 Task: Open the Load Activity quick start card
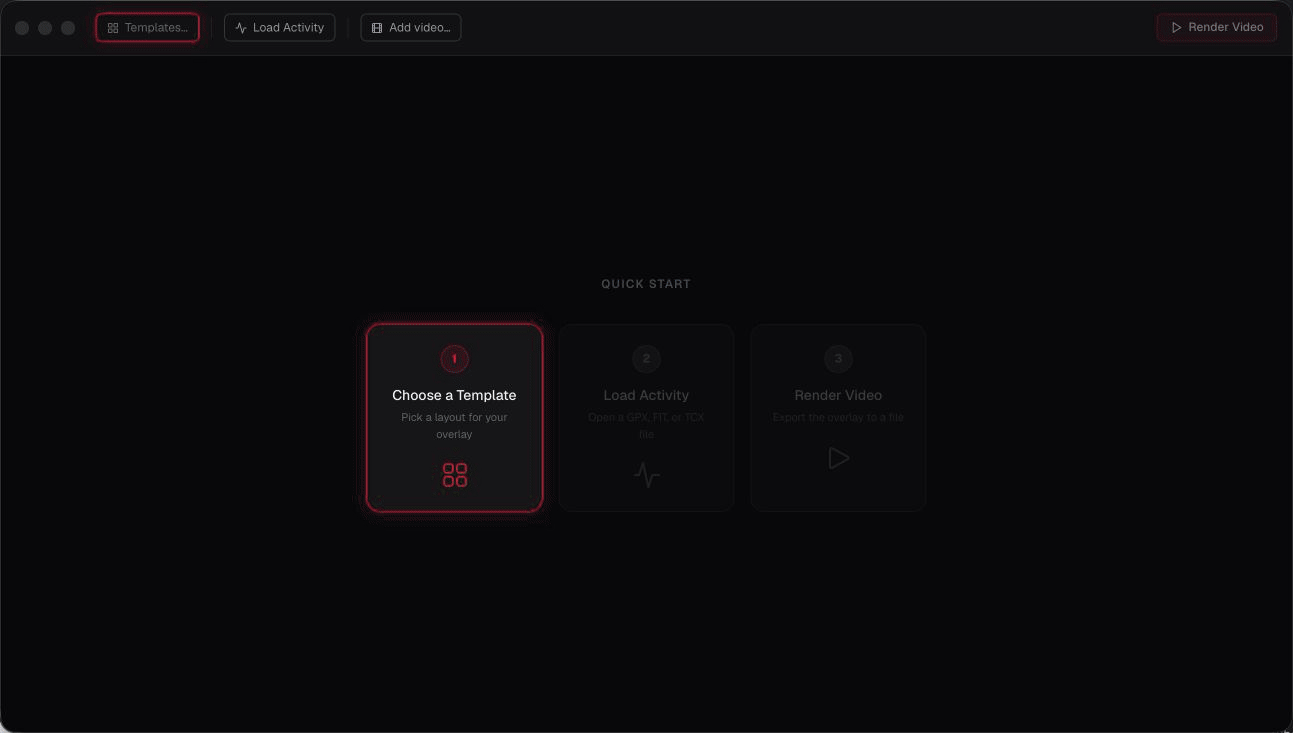click(x=646, y=418)
